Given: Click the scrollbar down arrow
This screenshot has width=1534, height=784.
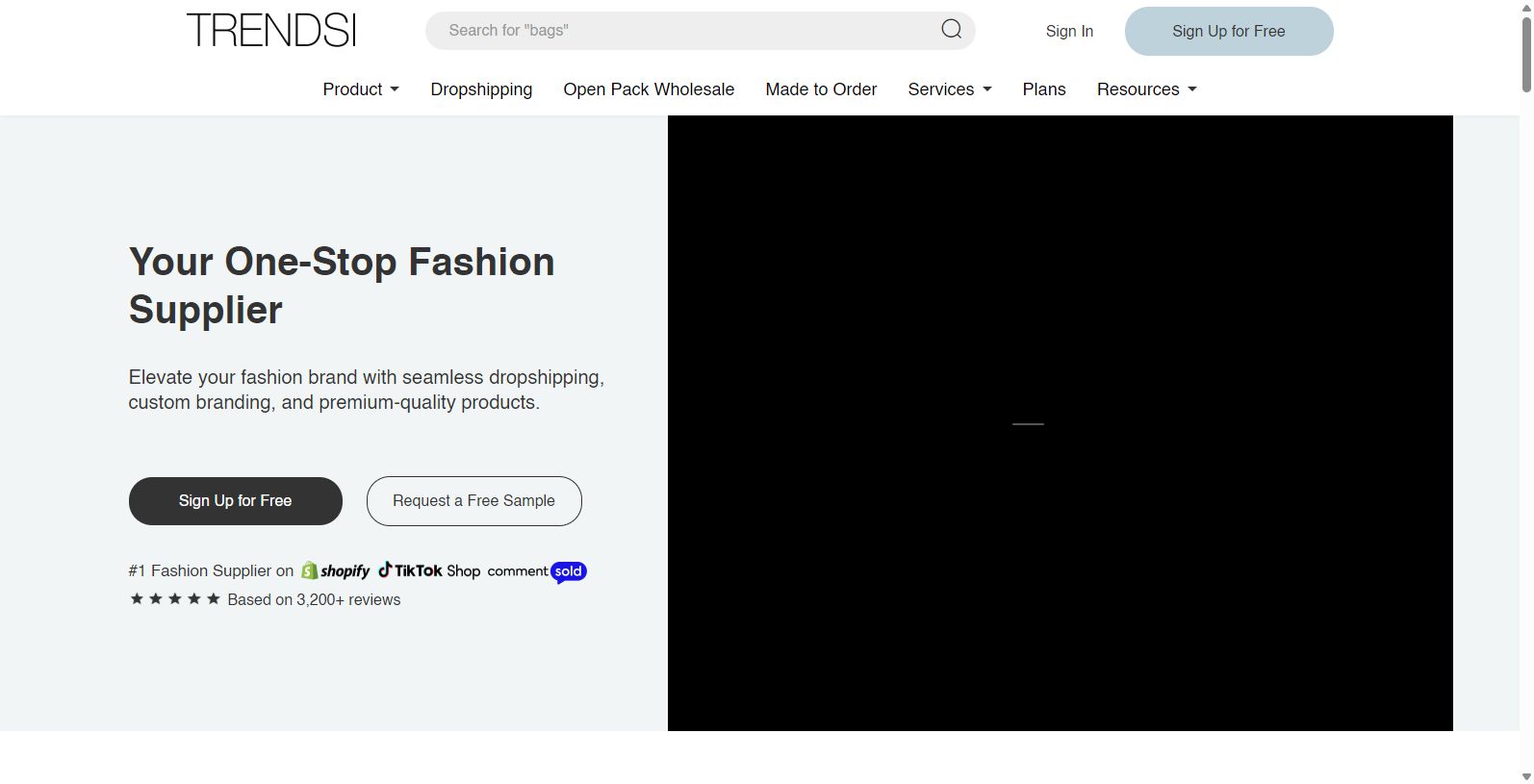Looking at the screenshot, I should (1526, 776).
